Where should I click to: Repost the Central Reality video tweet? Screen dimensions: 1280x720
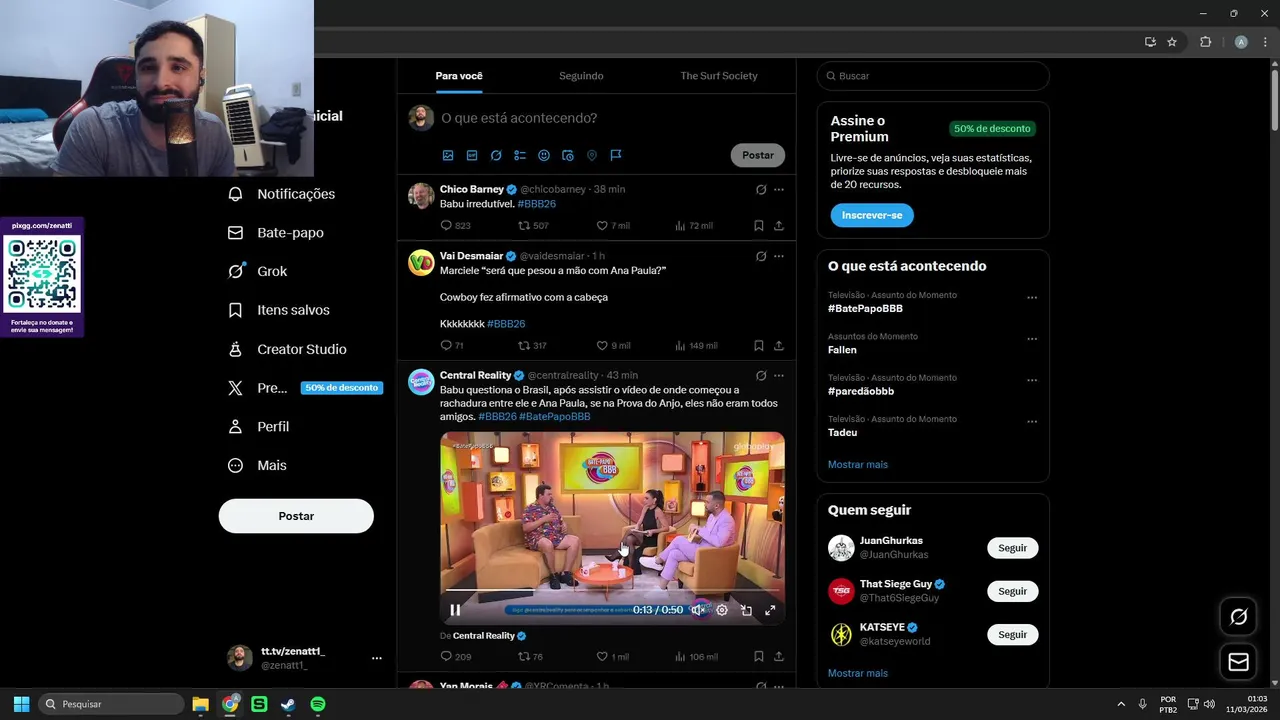pyautogui.click(x=524, y=657)
